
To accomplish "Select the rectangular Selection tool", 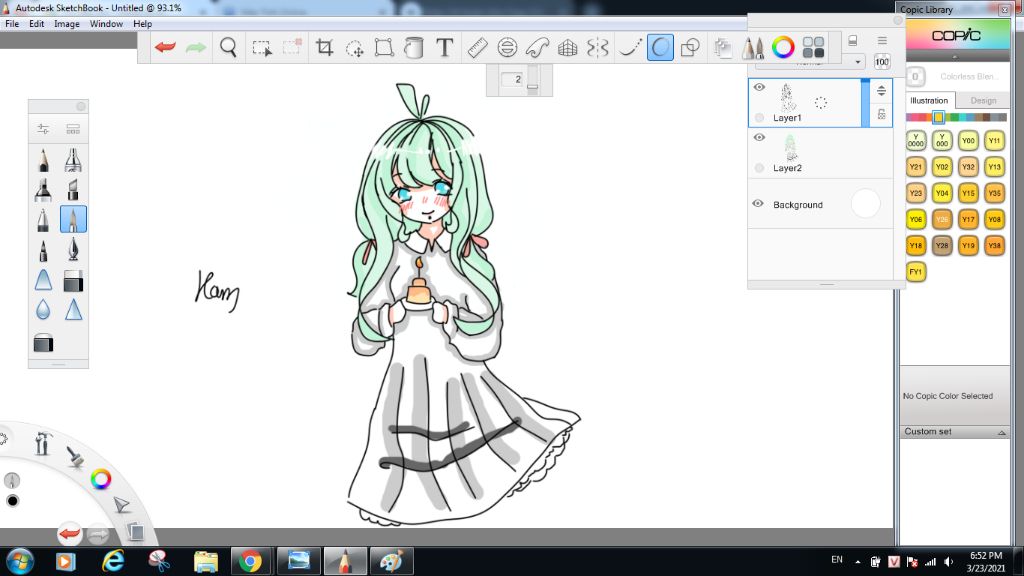I will 262,48.
